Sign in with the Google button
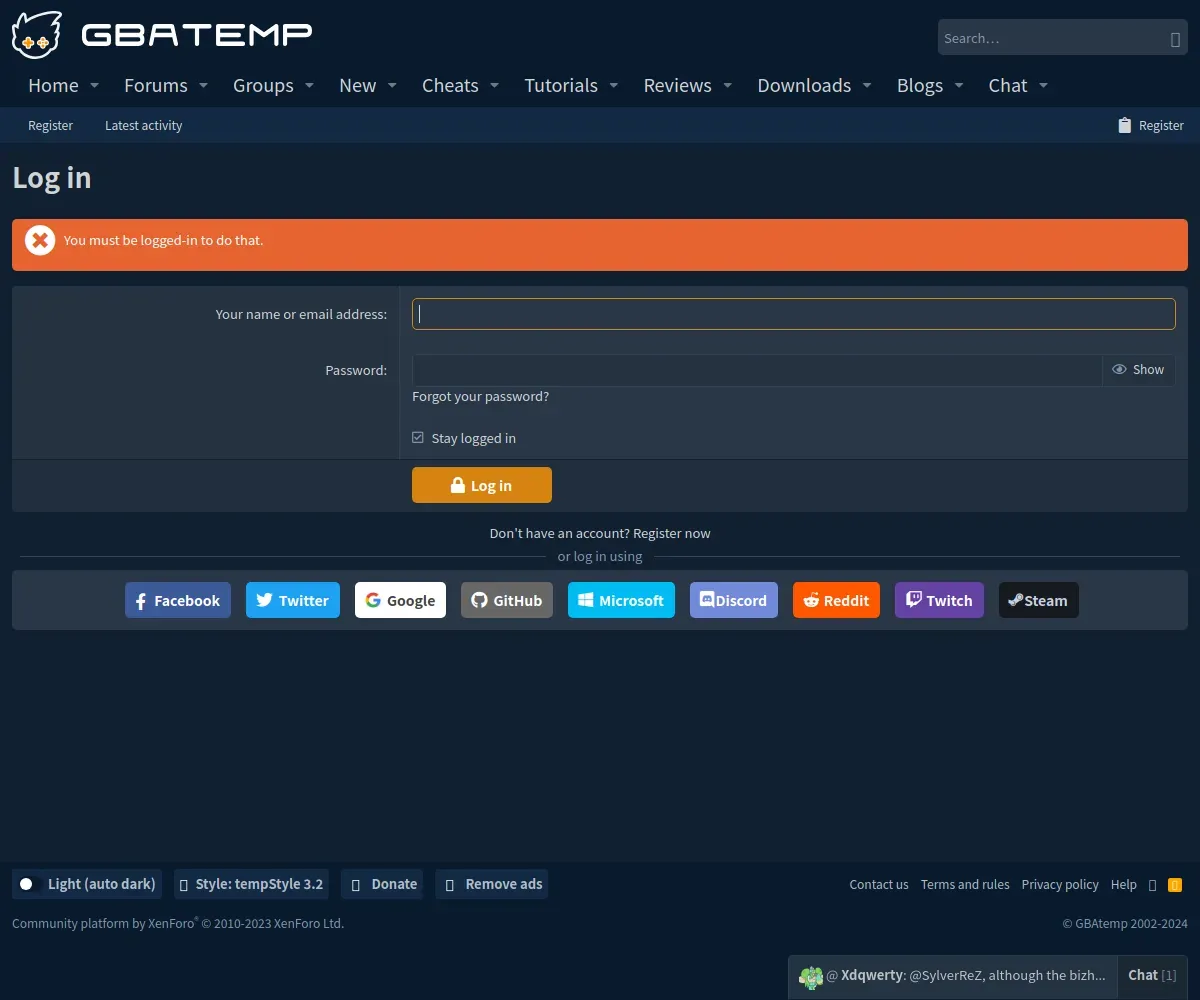The width and height of the screenshot is (1200, 1000). coord(400,600)
